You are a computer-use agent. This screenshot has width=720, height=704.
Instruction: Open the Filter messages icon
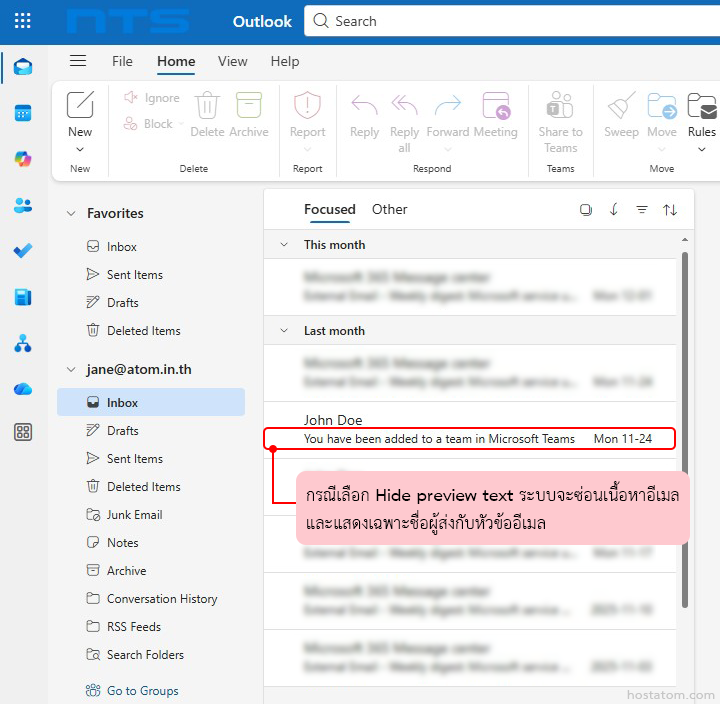click(641, 210)
